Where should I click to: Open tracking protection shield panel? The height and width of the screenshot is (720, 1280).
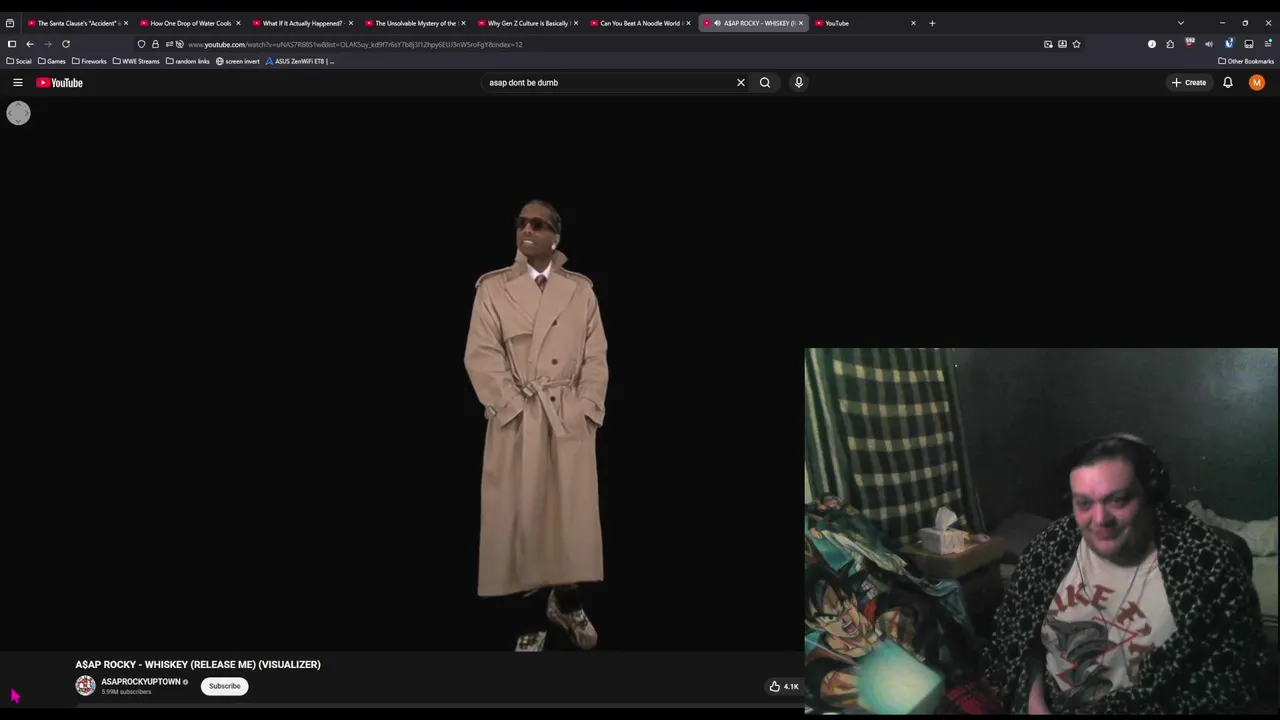click(x=141, y=44)
